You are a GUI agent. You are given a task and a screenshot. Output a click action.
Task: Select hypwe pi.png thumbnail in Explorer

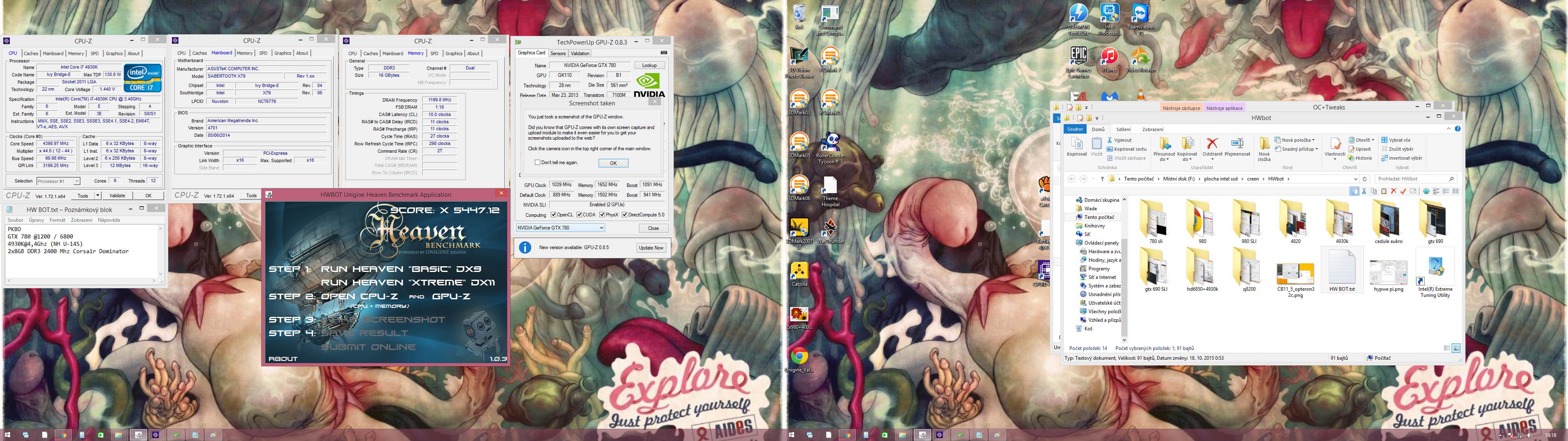tap(1388, 272)
